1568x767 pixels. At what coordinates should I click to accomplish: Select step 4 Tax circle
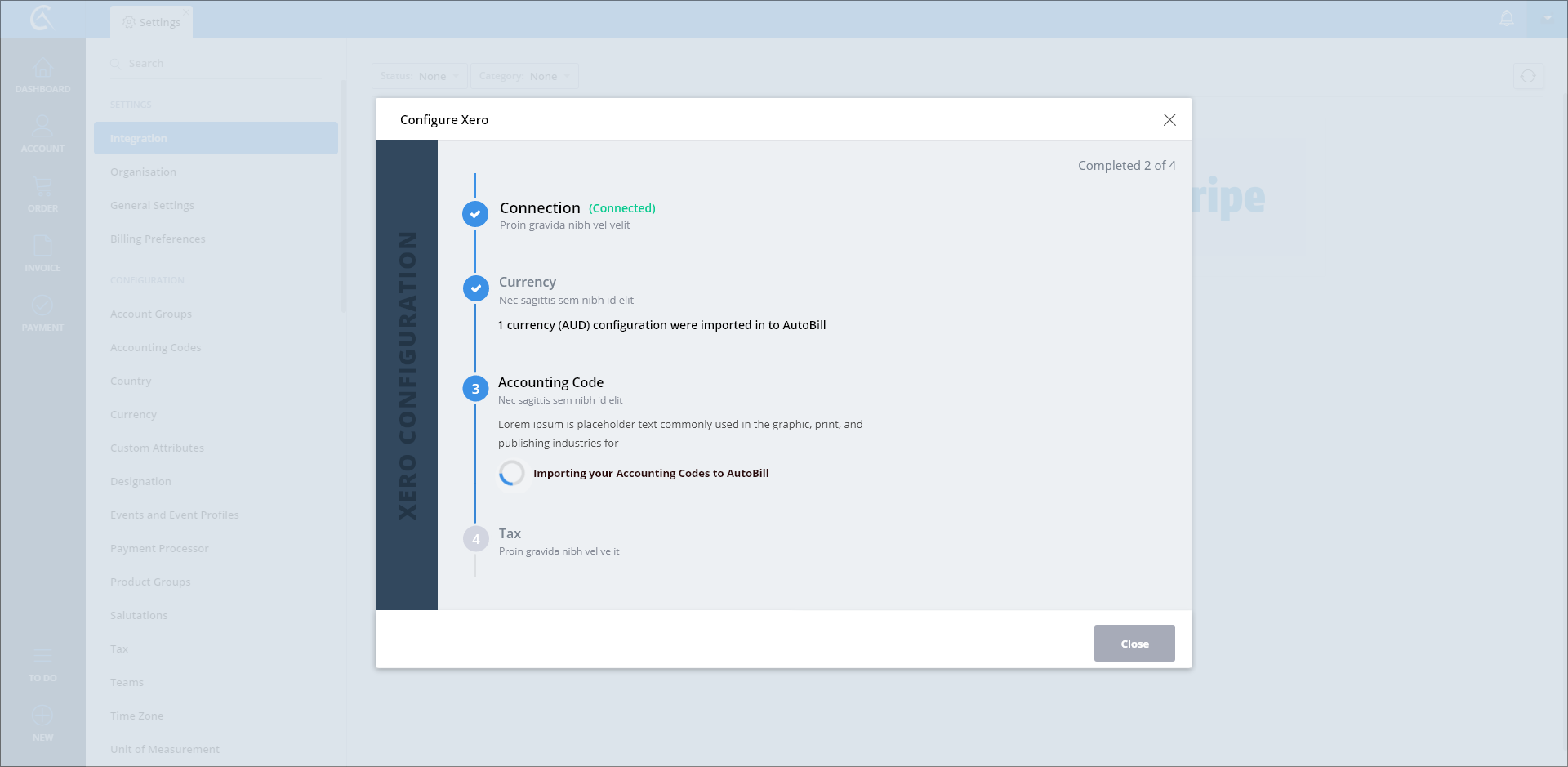(475, 539)
